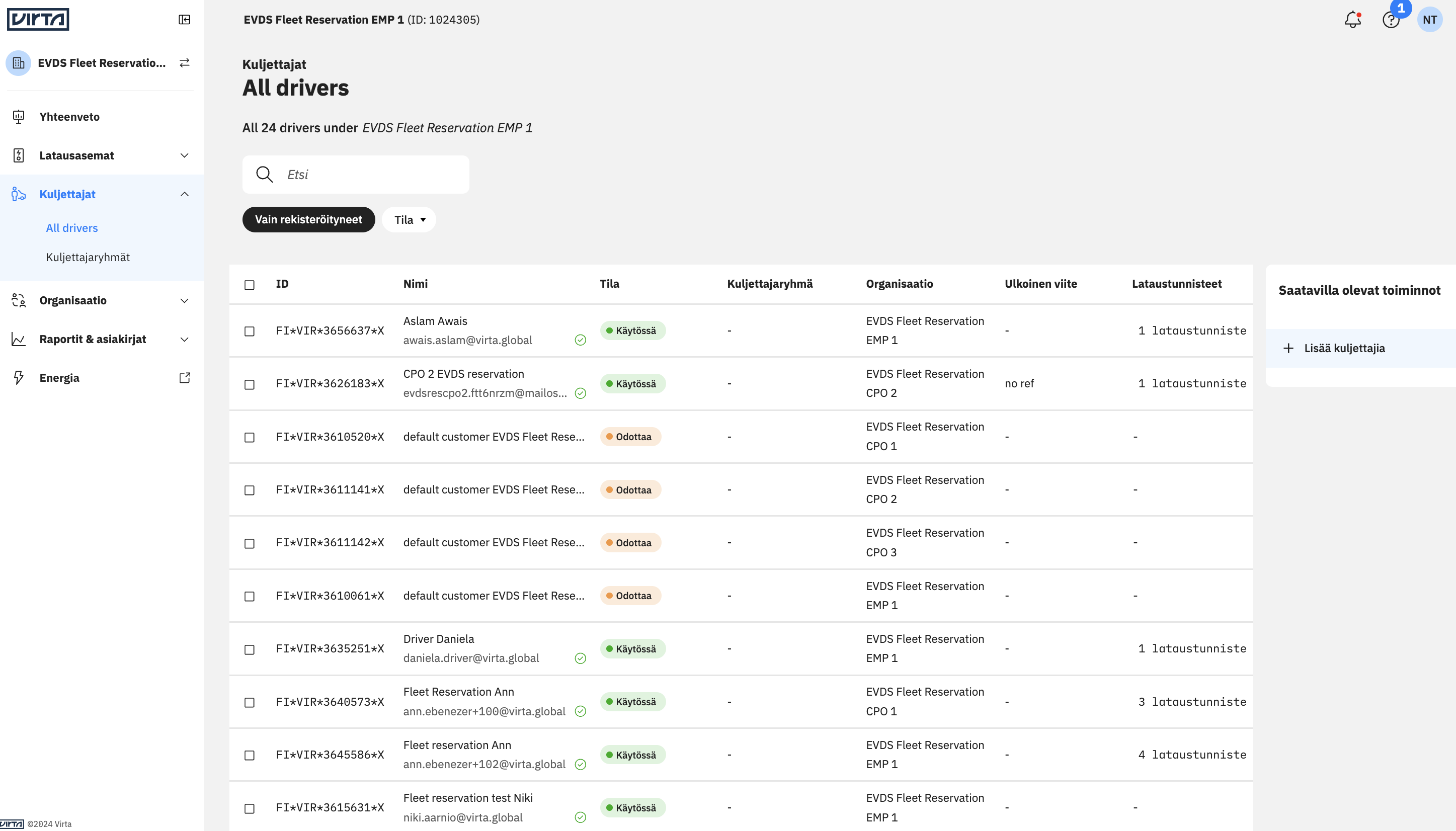Click the EVDS Fleet Reservation building icon
The width and height of the screenshot is (1456, 831).
tap(18, 63)
